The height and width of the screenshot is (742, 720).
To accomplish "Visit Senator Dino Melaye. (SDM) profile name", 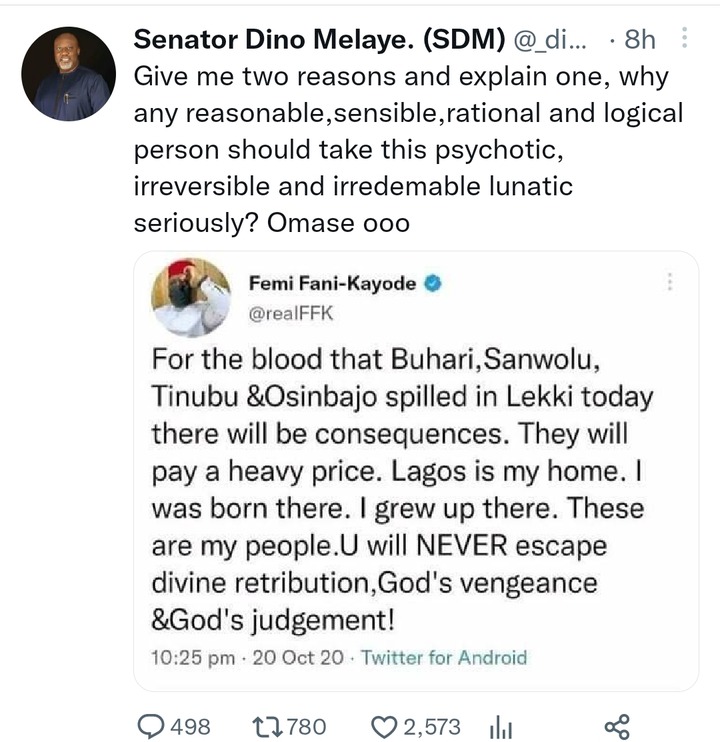I will click(320, 39).
